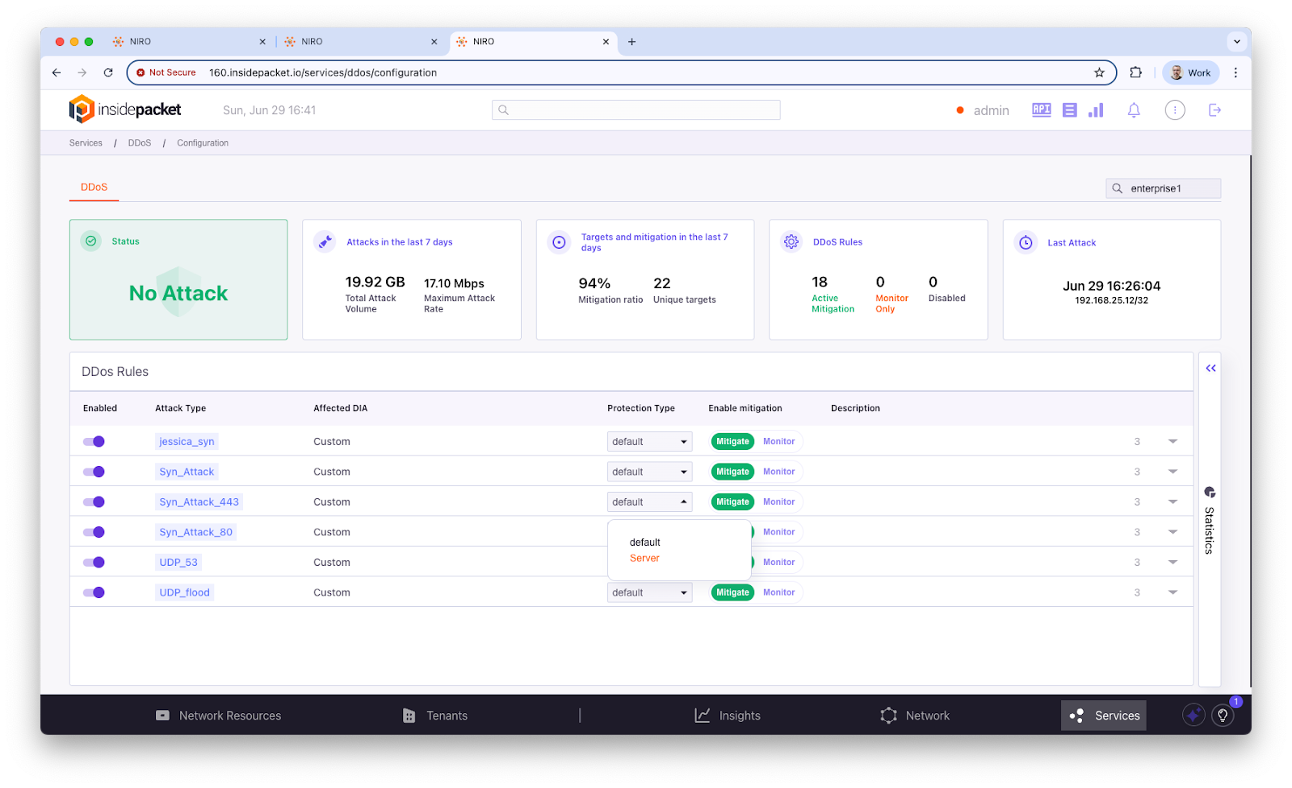Click the help icon with three dots
This screenshot has width=1292, height=788.
click(1174, 110)
